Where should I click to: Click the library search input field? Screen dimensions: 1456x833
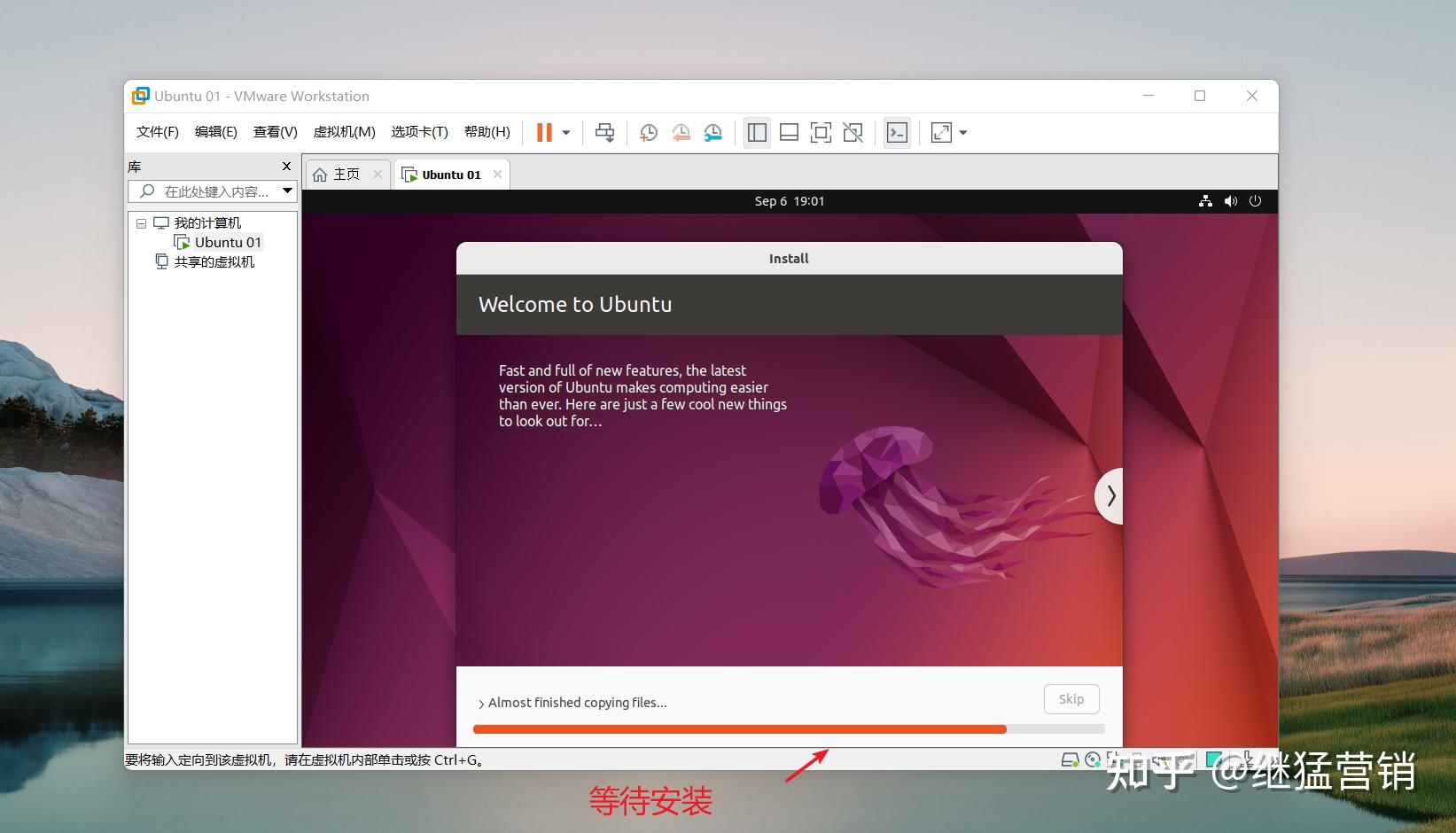[x=213, y=191]
